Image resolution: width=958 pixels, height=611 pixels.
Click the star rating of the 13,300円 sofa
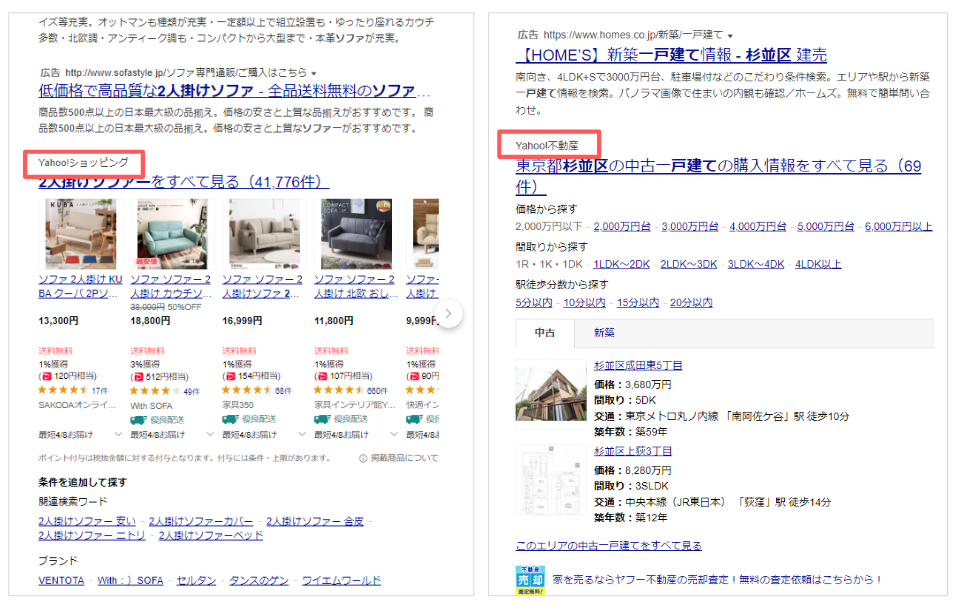(63, 390)
